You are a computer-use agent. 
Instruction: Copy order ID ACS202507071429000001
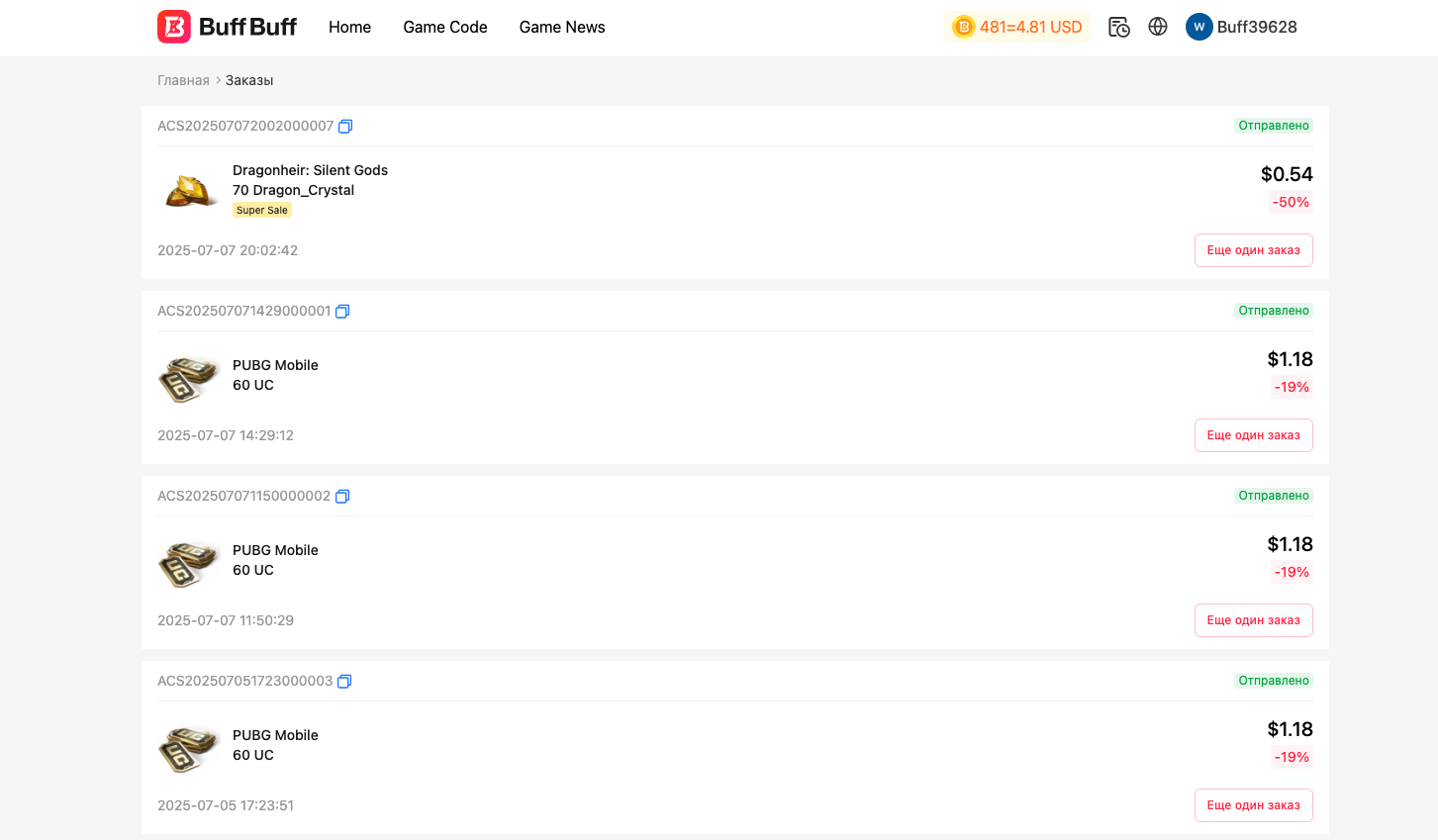point(342,312)
